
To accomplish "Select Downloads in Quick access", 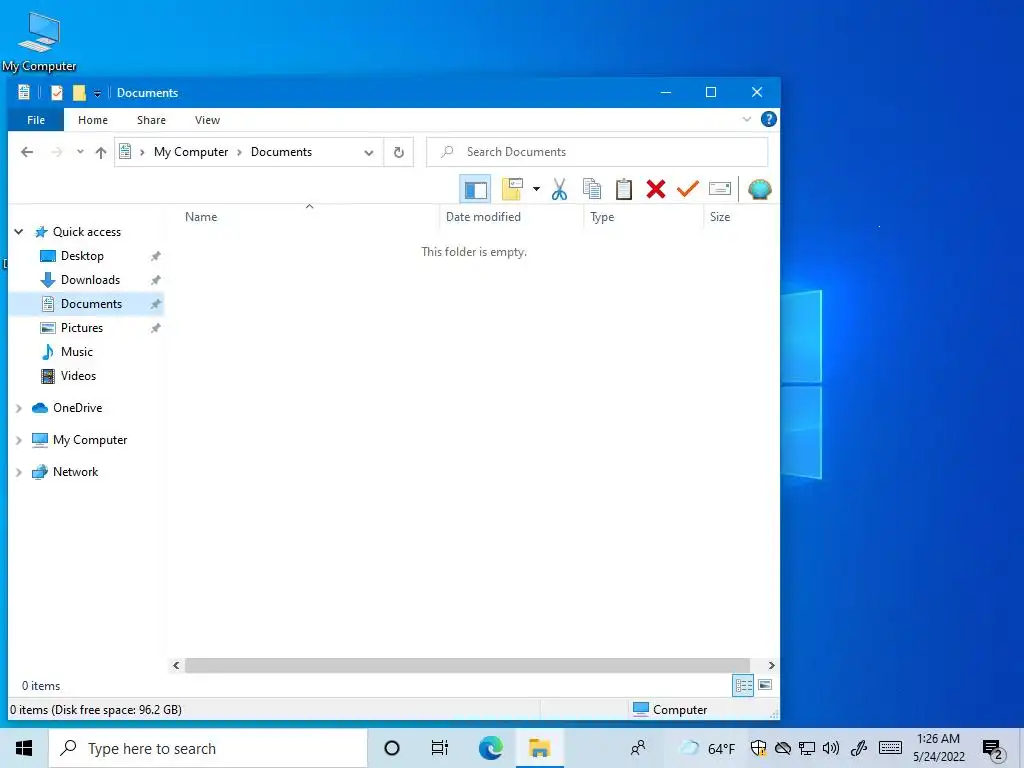I will tap(90, 280).
